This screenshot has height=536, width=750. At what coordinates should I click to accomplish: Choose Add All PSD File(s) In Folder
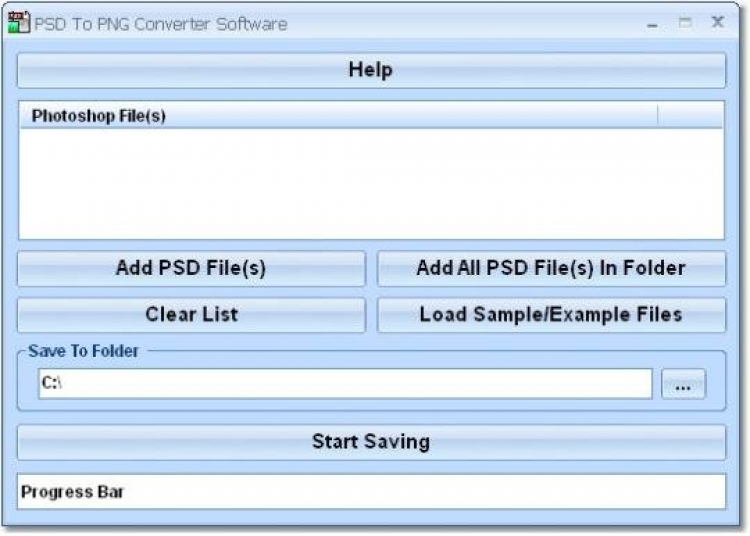[551, 268]
